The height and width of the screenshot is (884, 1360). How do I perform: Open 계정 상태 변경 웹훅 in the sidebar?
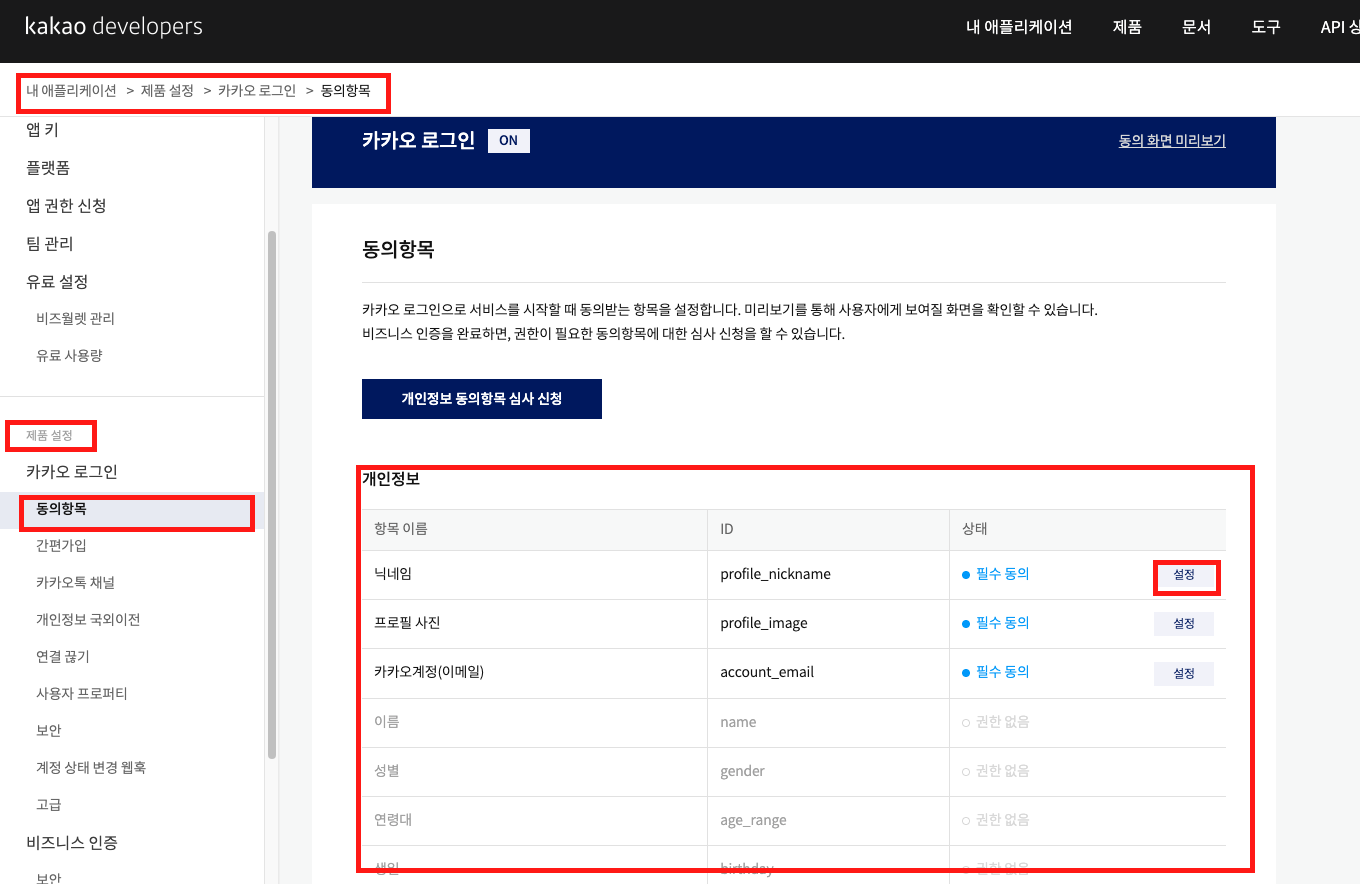coord(92,767)
